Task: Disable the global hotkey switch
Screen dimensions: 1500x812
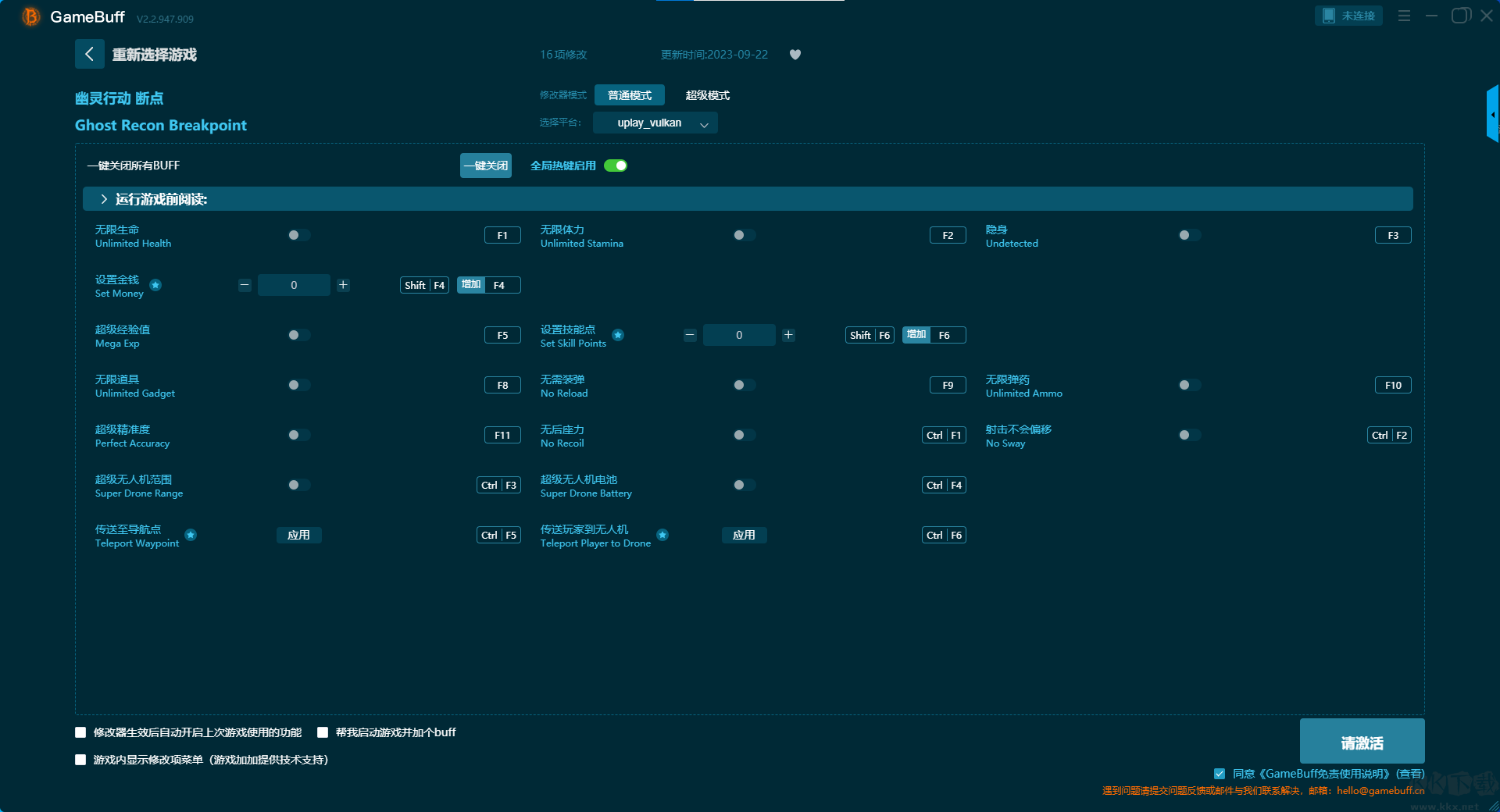Action: pos(616,166)
